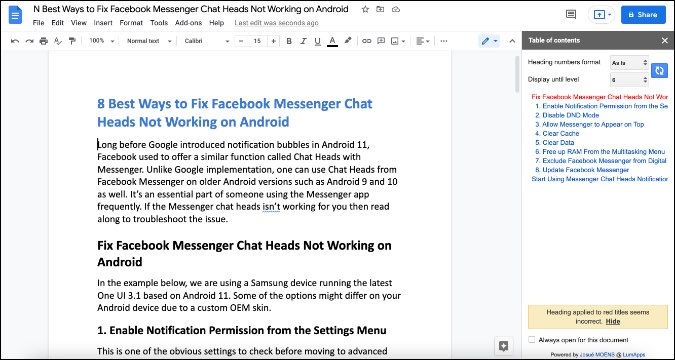The width and height of the screenshot is (675, 360).
Task: Open the zoom level dropdown
Action: coord(102,41)
